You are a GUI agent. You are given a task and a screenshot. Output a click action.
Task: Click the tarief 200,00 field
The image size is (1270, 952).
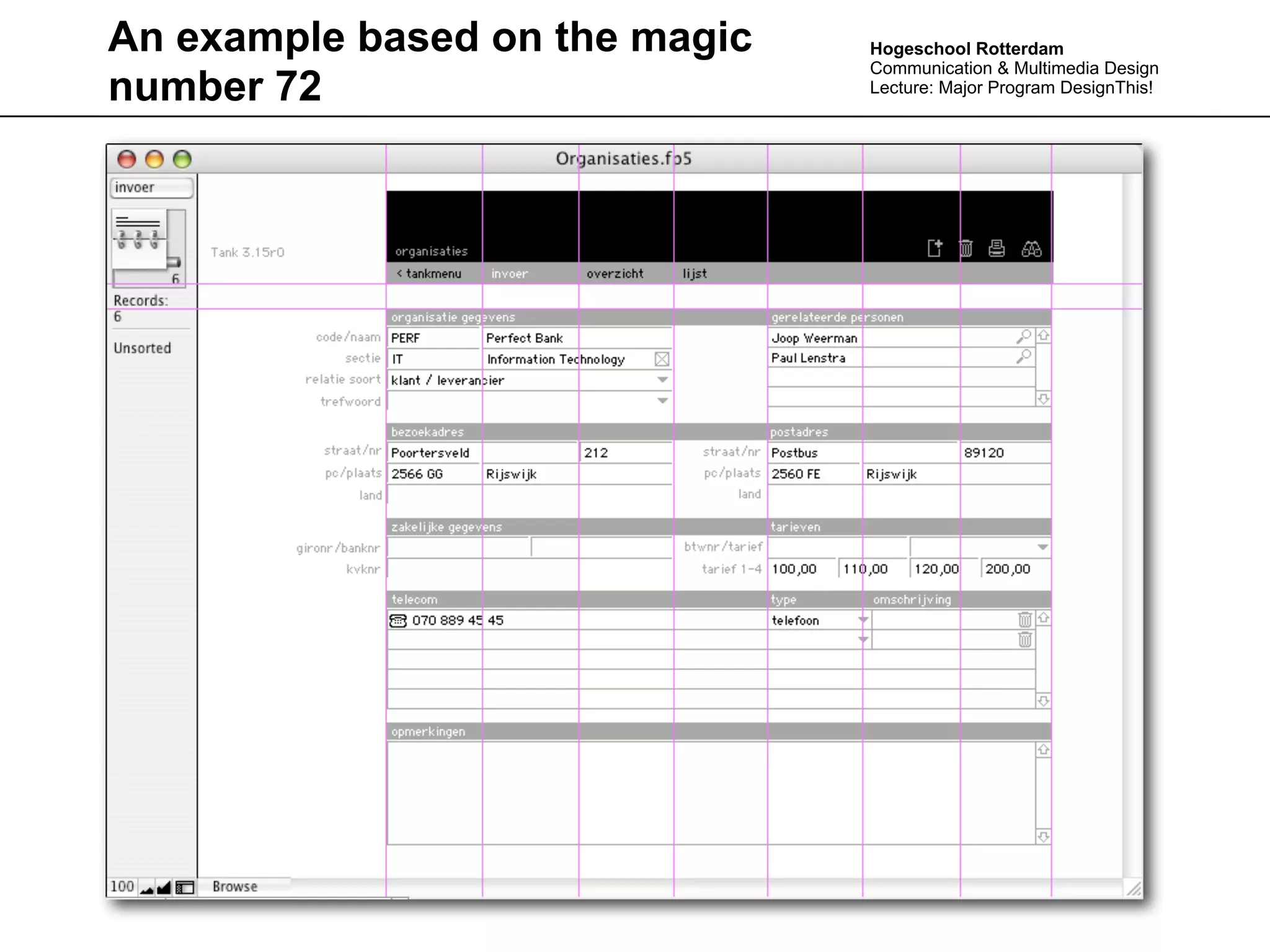pyautogui.click(x=1016, y=568)
